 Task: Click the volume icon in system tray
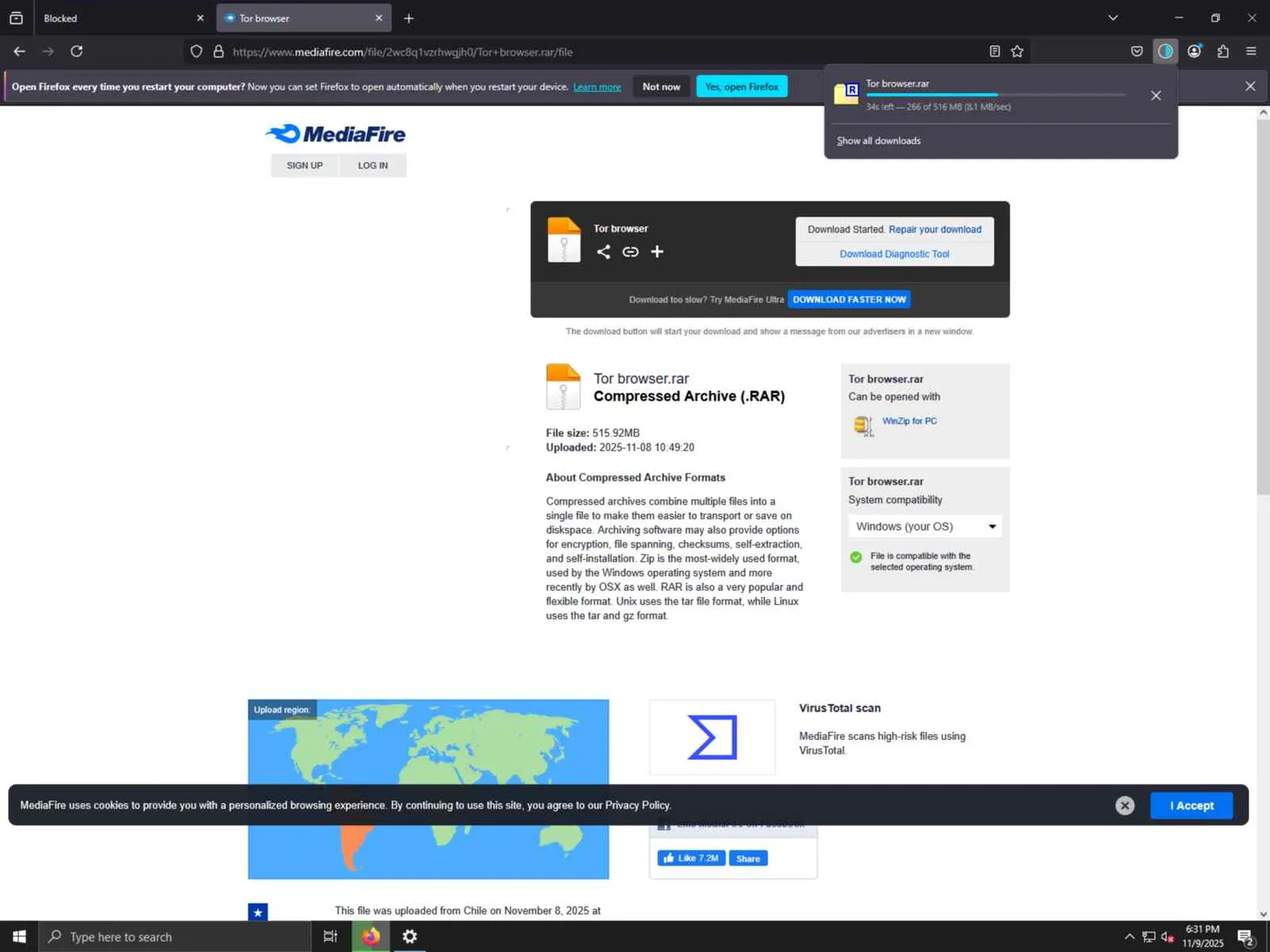click(1168, 937)
